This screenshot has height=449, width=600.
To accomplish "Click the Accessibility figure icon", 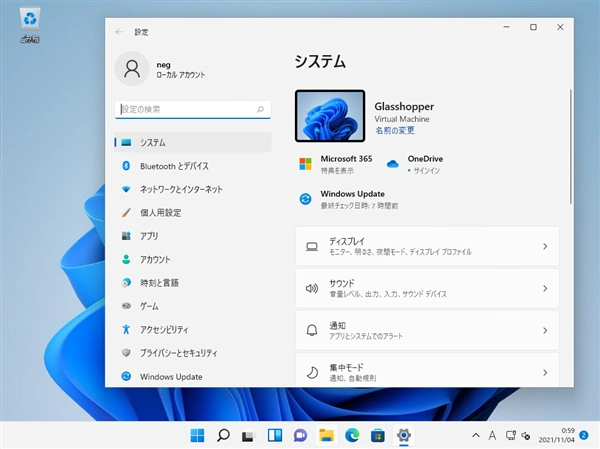I will point(126,329).
